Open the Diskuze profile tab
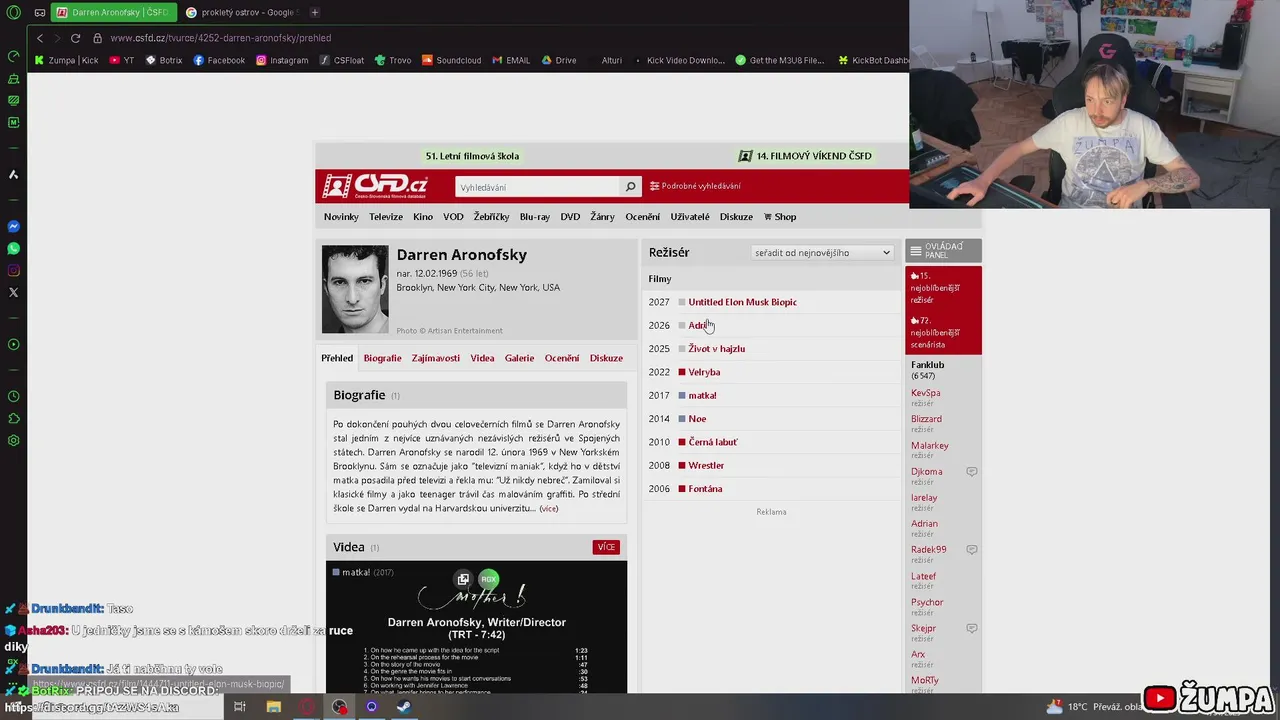 pyautogui.click(x=606, y=358)
